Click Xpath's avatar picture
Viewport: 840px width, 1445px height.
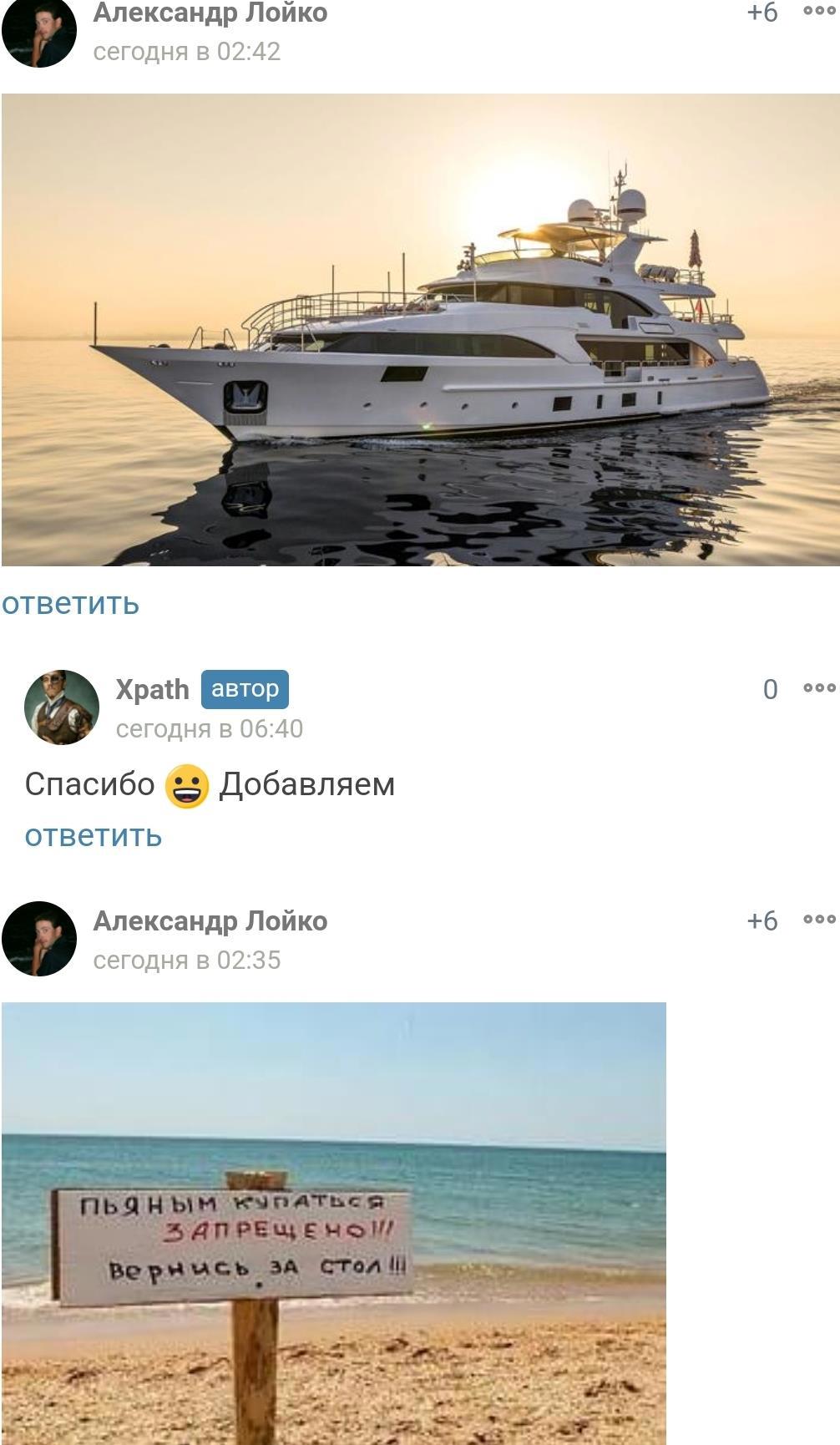62,707
